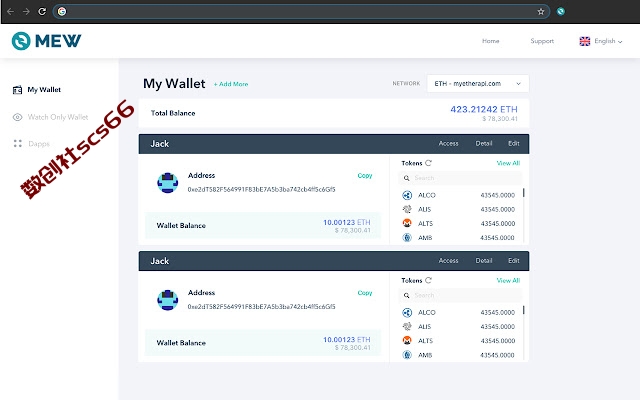Click the UK flag icon
Screen dimensions: 640x400
(585, 41)
